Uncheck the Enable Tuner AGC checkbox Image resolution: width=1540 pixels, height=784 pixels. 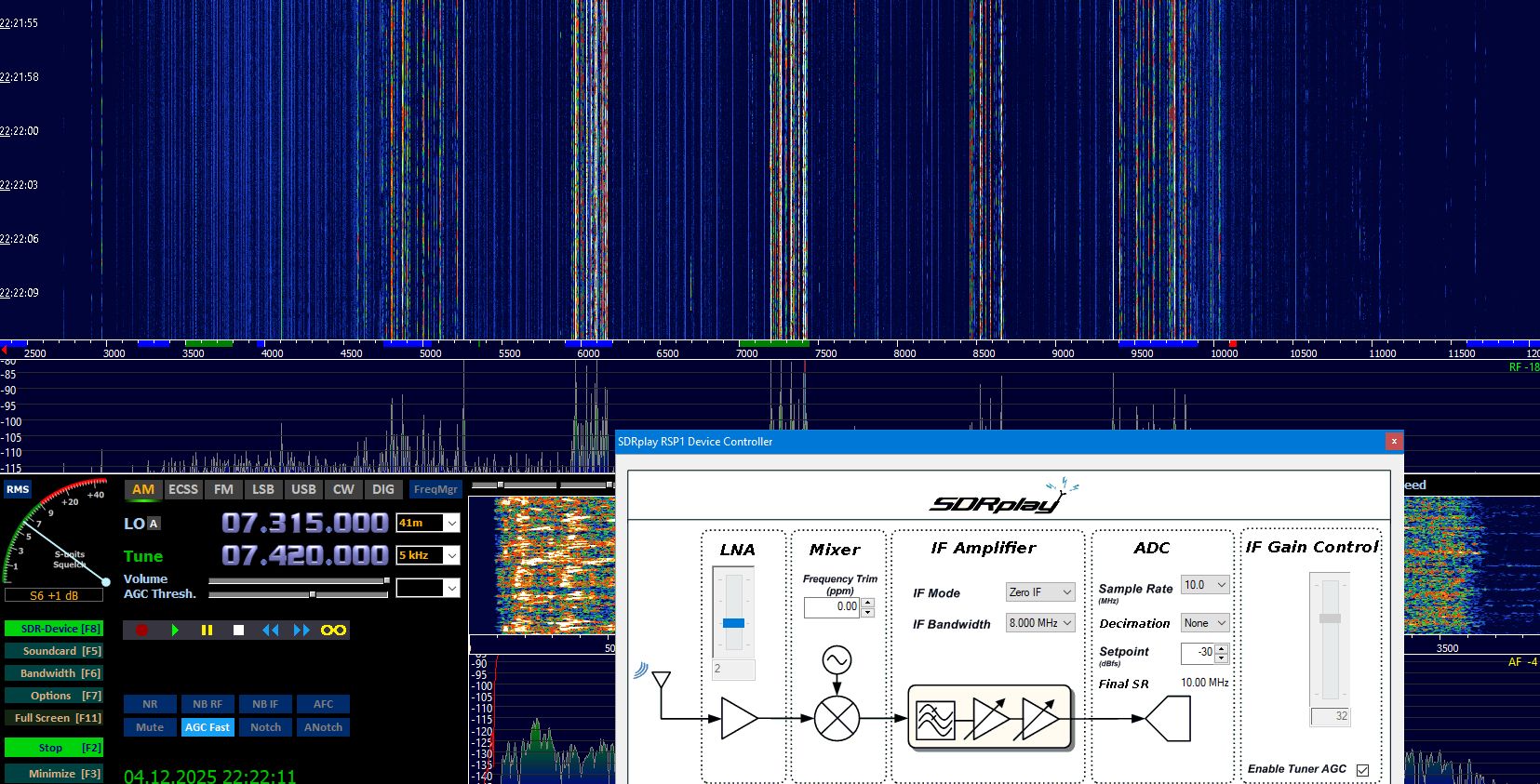point(1362,770)
